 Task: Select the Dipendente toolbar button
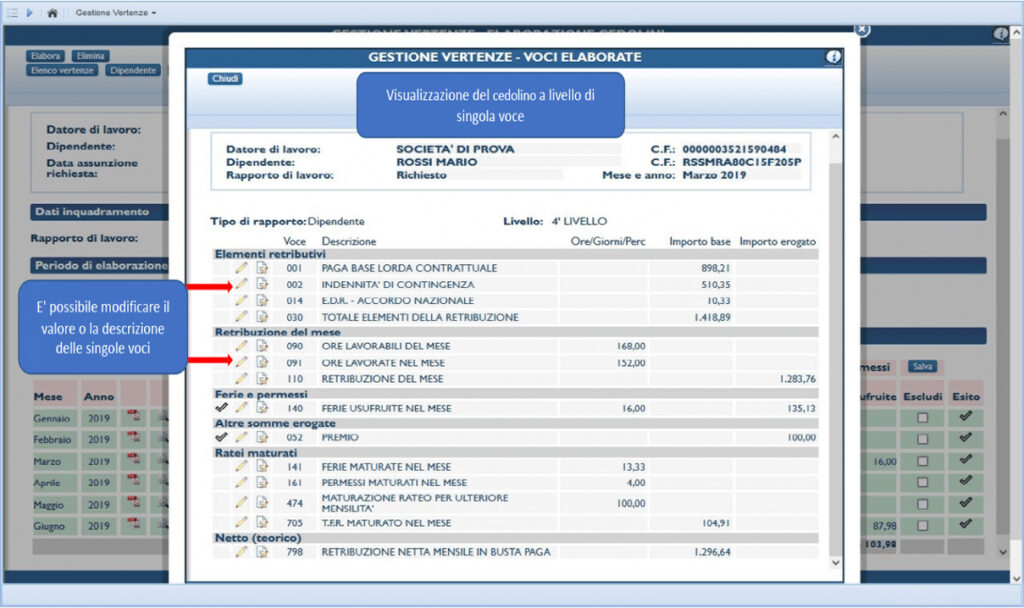(133, 70)
